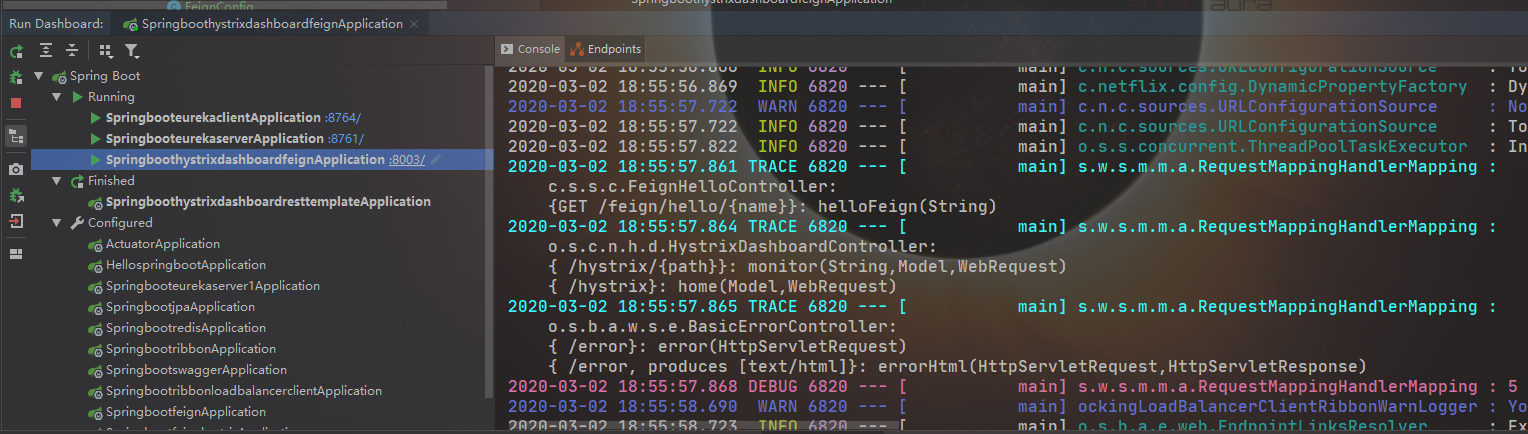Click the Console tab terminal icon
Image resolution: width=1528 pixels, height=434 pixels.
[x=506, y=48]
